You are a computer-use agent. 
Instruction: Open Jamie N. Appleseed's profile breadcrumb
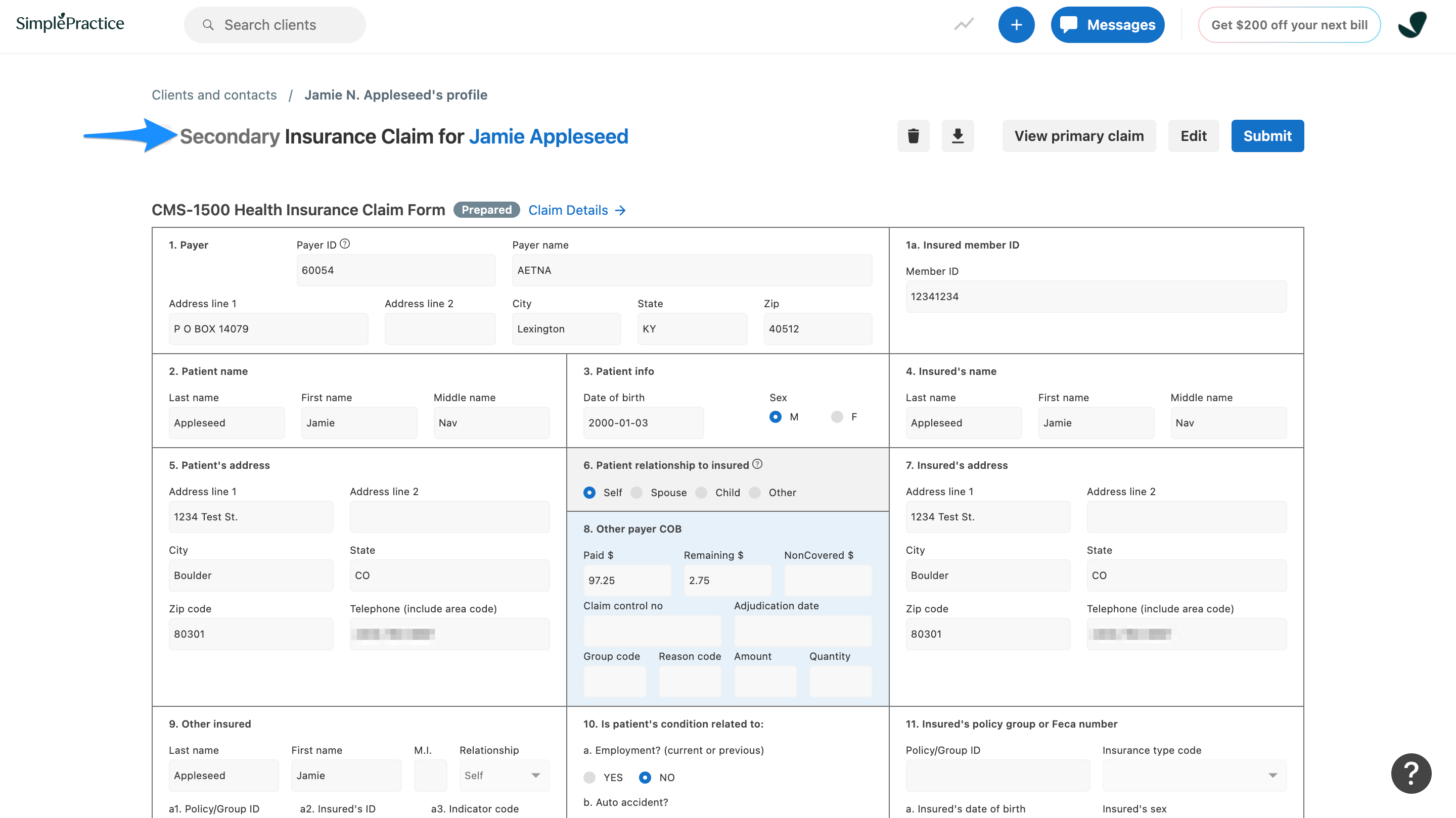(396, 94)
